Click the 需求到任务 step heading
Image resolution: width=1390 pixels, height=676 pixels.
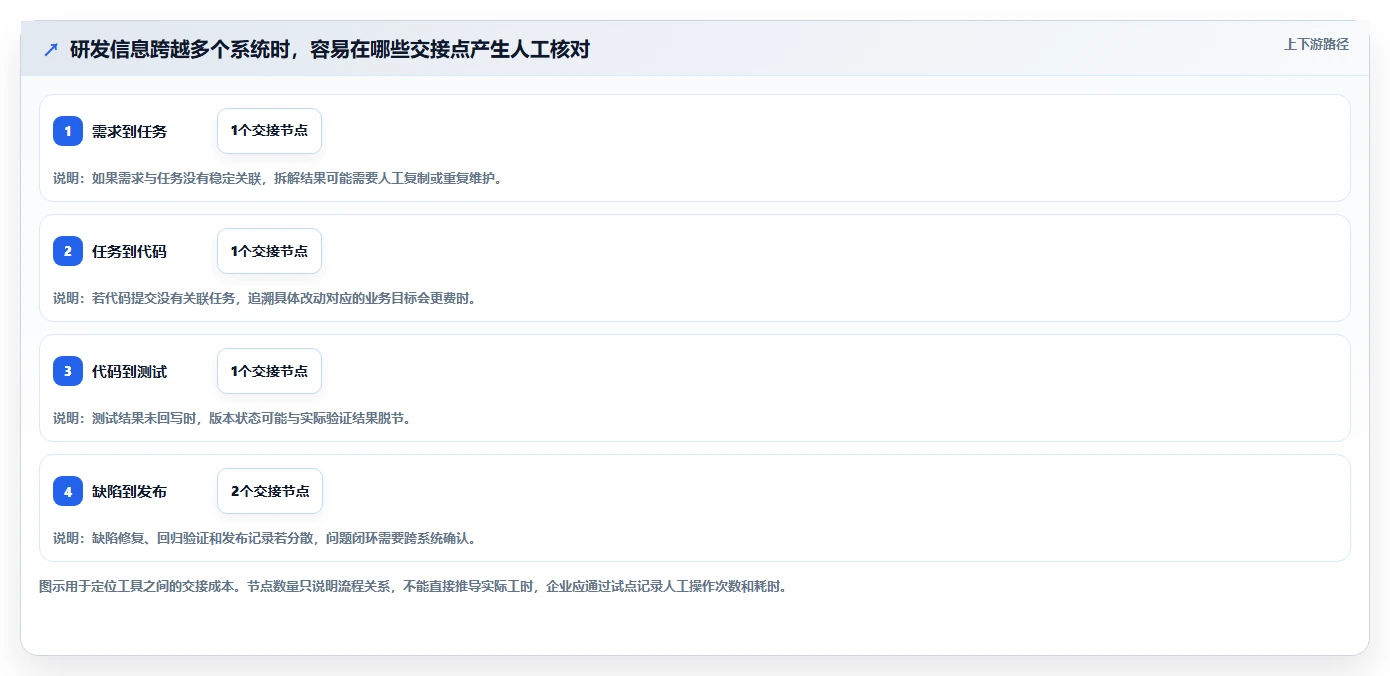[x=129, y=131]
